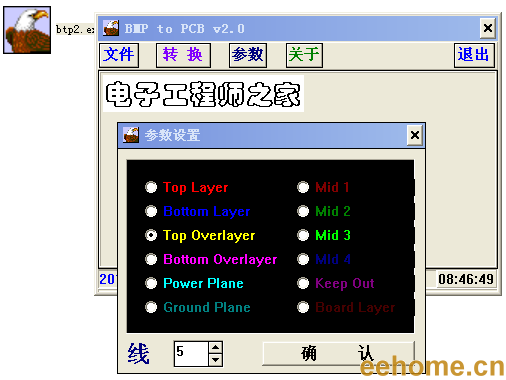Click the line width input field
Screen dimensions: 506x380
192,354
